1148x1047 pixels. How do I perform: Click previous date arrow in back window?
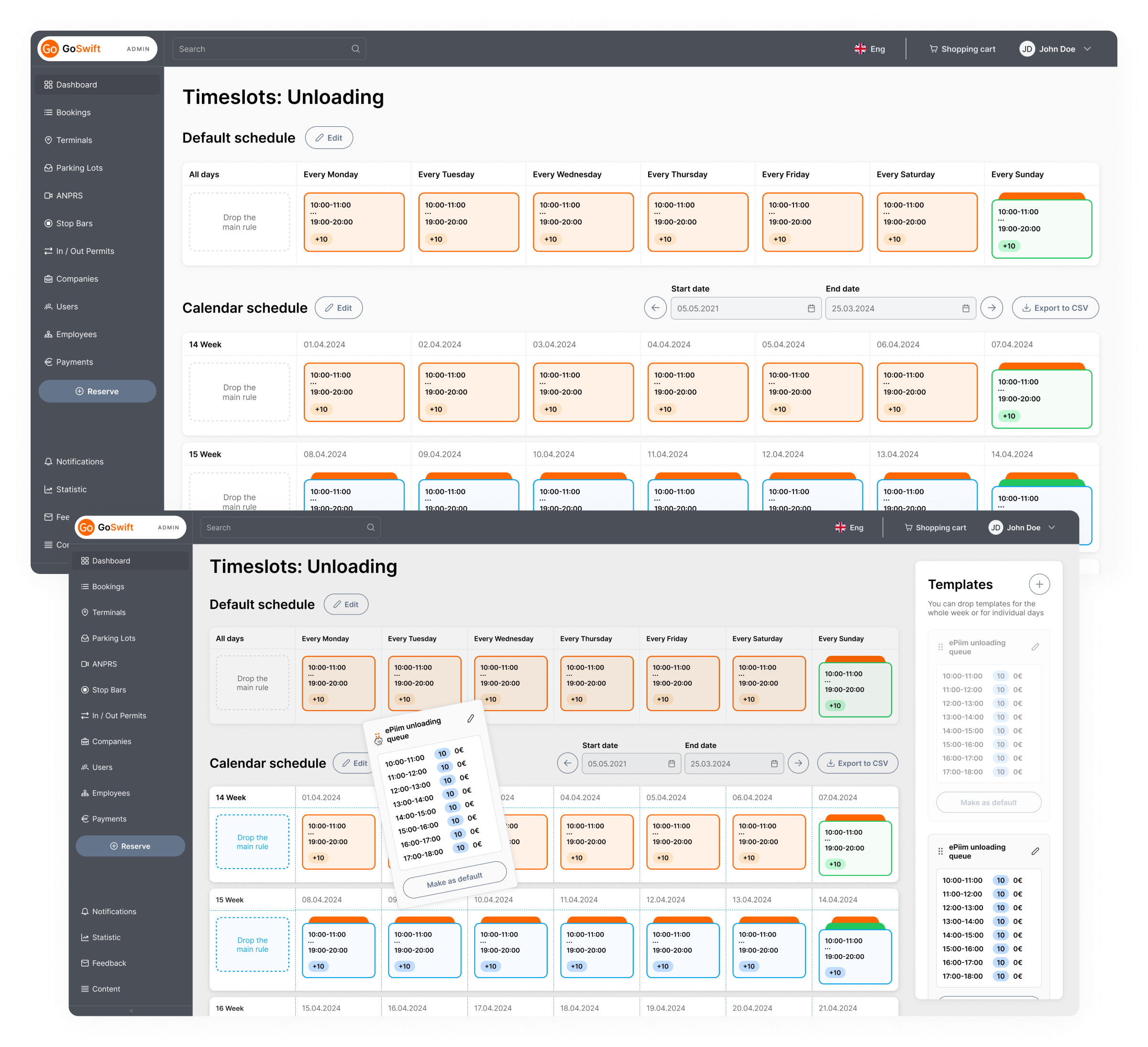(655, 308)
